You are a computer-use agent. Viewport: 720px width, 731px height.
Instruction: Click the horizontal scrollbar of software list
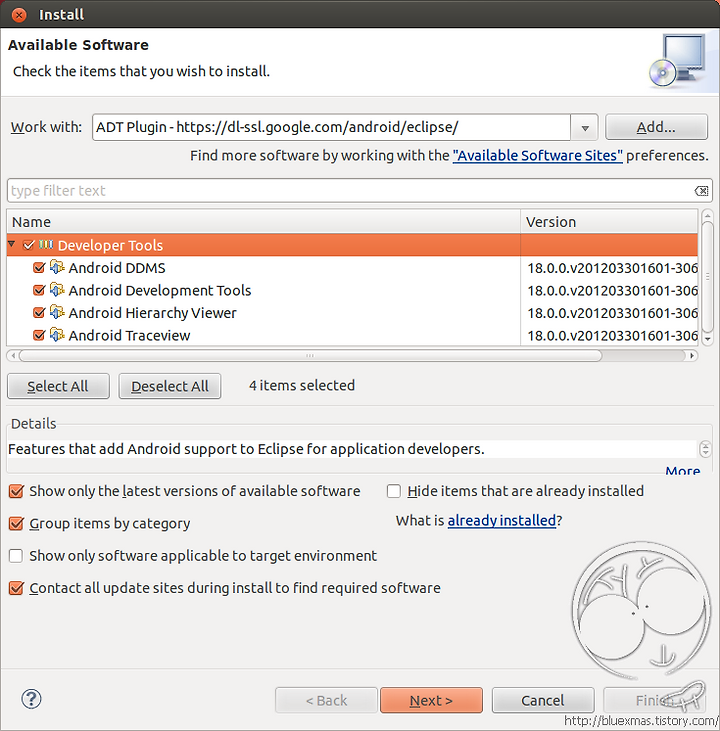click(311, 356)
